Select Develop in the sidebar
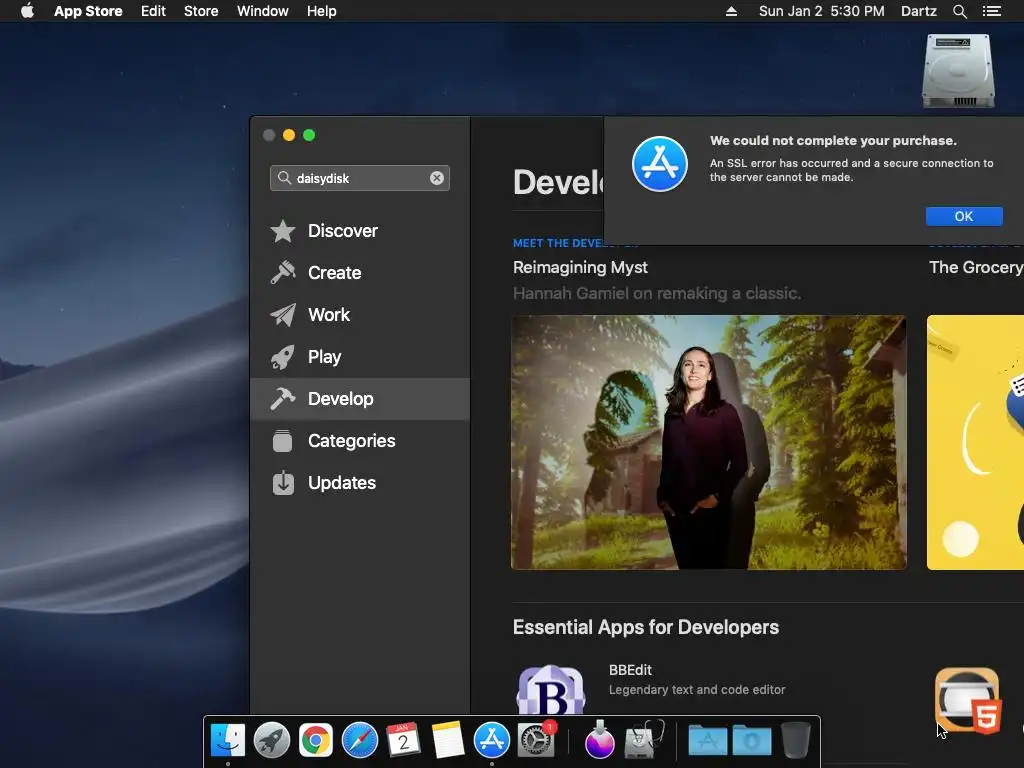Screen dimensions: 1024x768 tap(360, 398)
